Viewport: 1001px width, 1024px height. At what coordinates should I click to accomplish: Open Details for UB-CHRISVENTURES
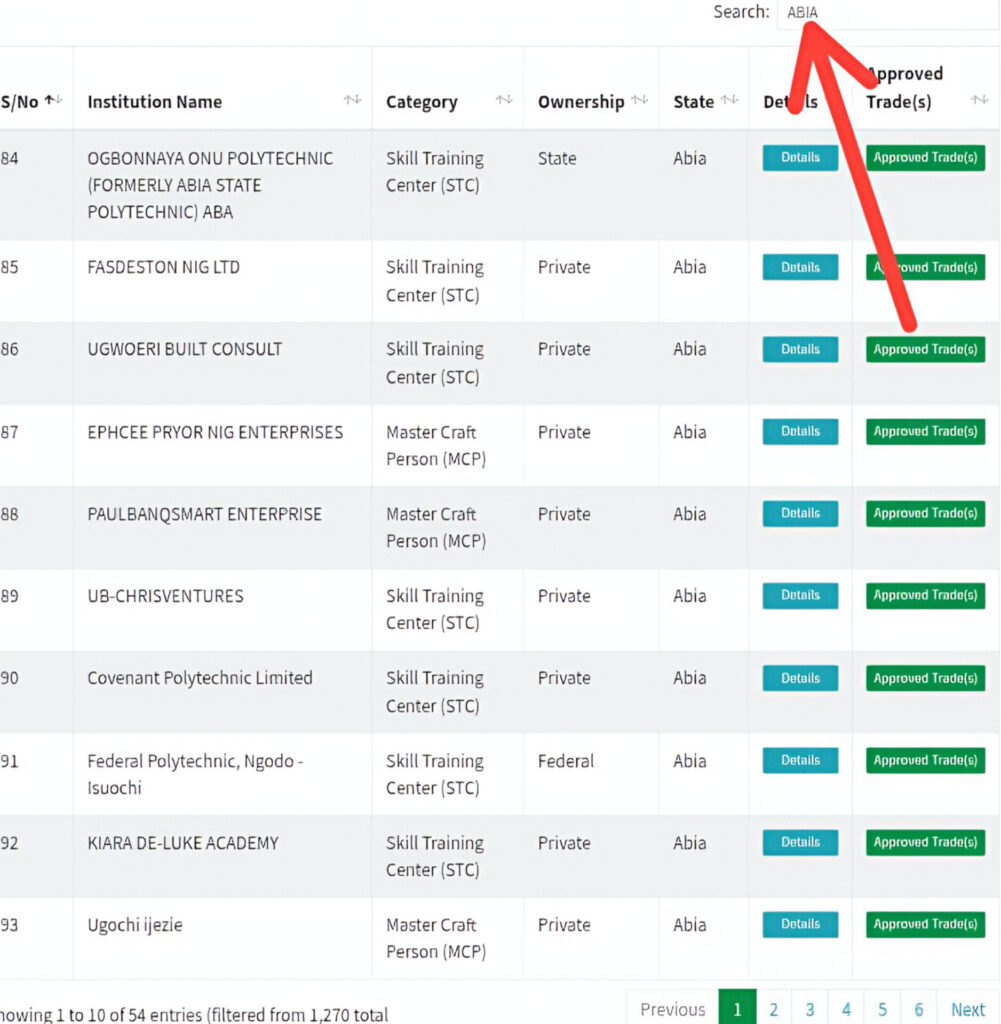pos(800,596)
